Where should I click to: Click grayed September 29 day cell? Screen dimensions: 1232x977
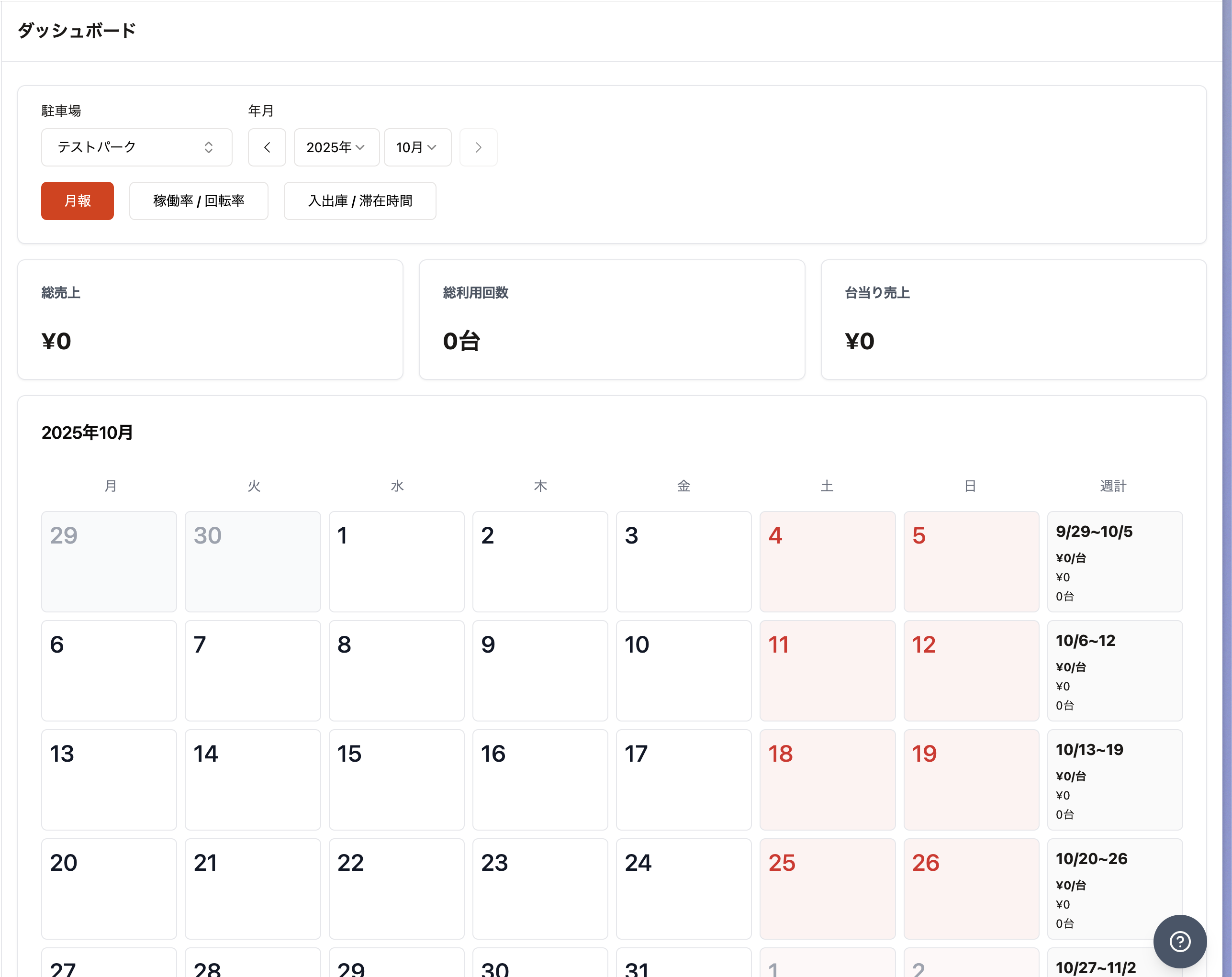109,561
